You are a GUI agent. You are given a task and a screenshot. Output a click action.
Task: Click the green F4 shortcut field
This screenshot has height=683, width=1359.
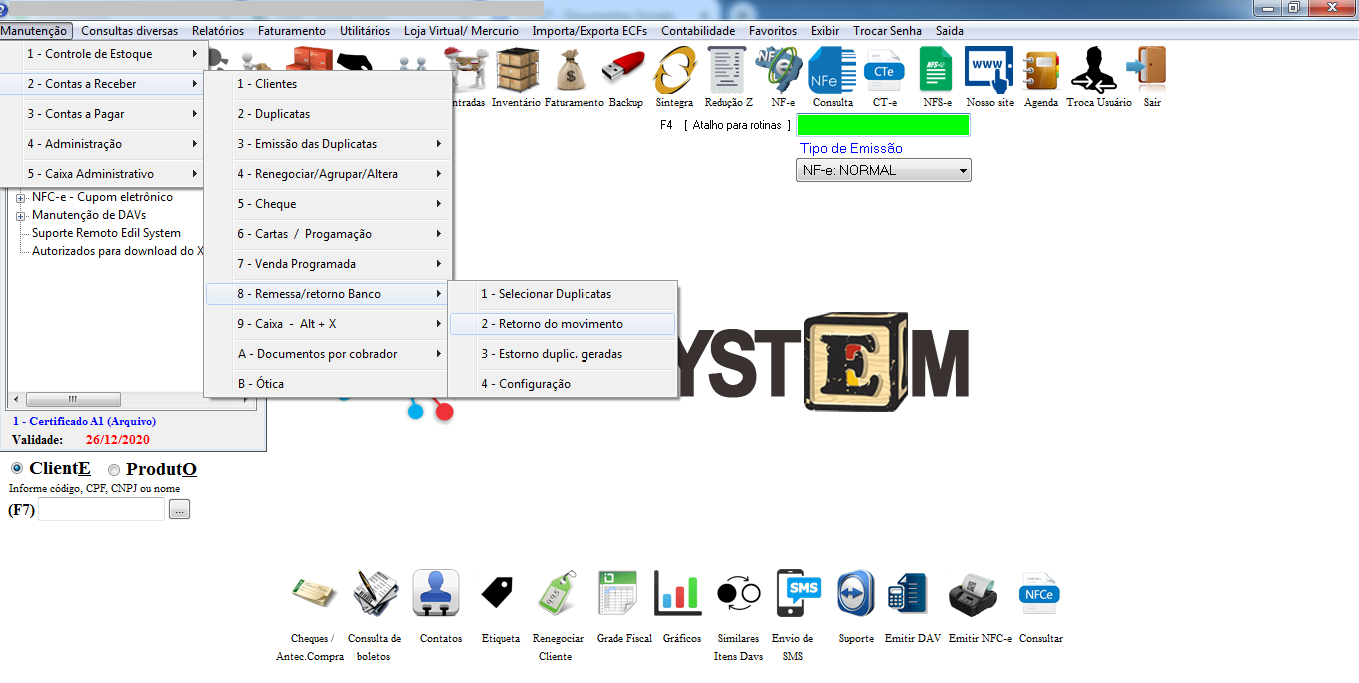coord(882,125)
